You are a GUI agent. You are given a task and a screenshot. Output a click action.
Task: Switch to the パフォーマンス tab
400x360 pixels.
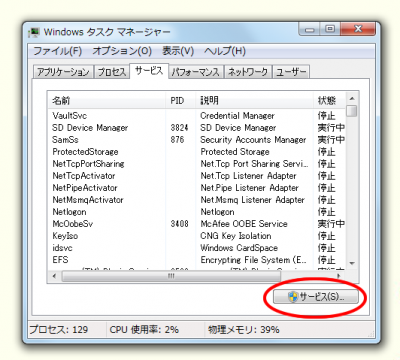[196, 72]
